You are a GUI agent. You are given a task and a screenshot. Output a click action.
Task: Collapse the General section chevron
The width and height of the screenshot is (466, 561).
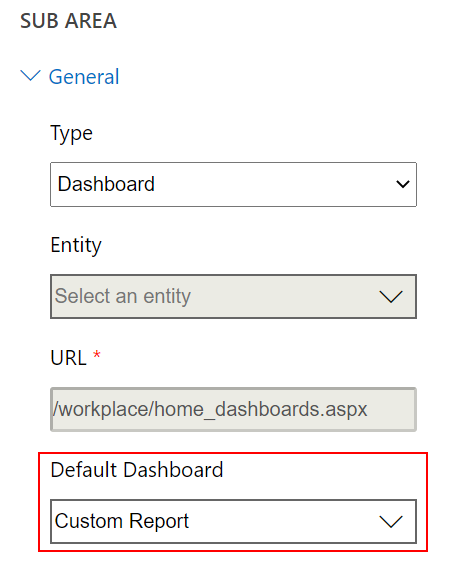coord(30,75)
